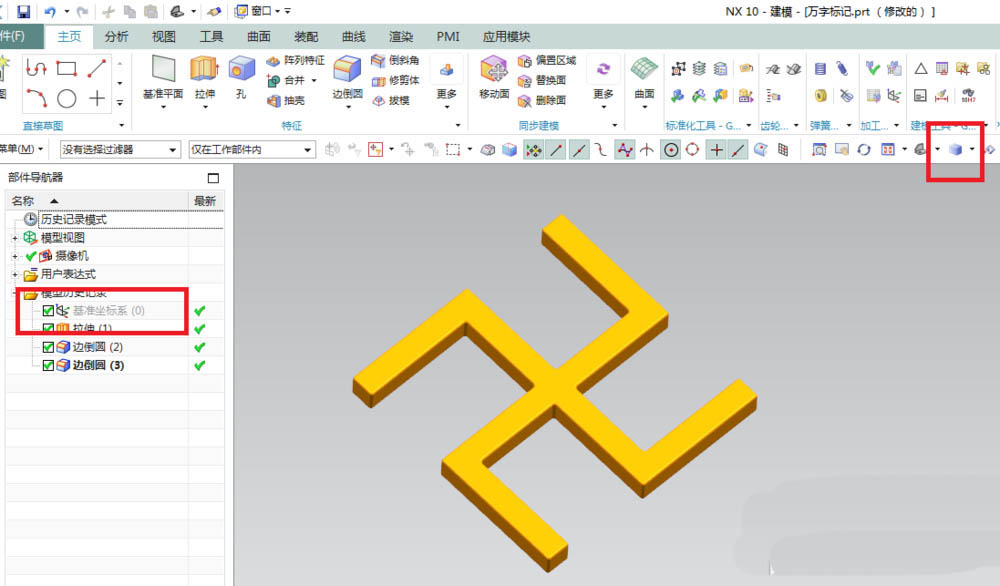Toggle the Midpoint snap option
This screenshot has width=1000, height=586.
[x=579, y=150]
